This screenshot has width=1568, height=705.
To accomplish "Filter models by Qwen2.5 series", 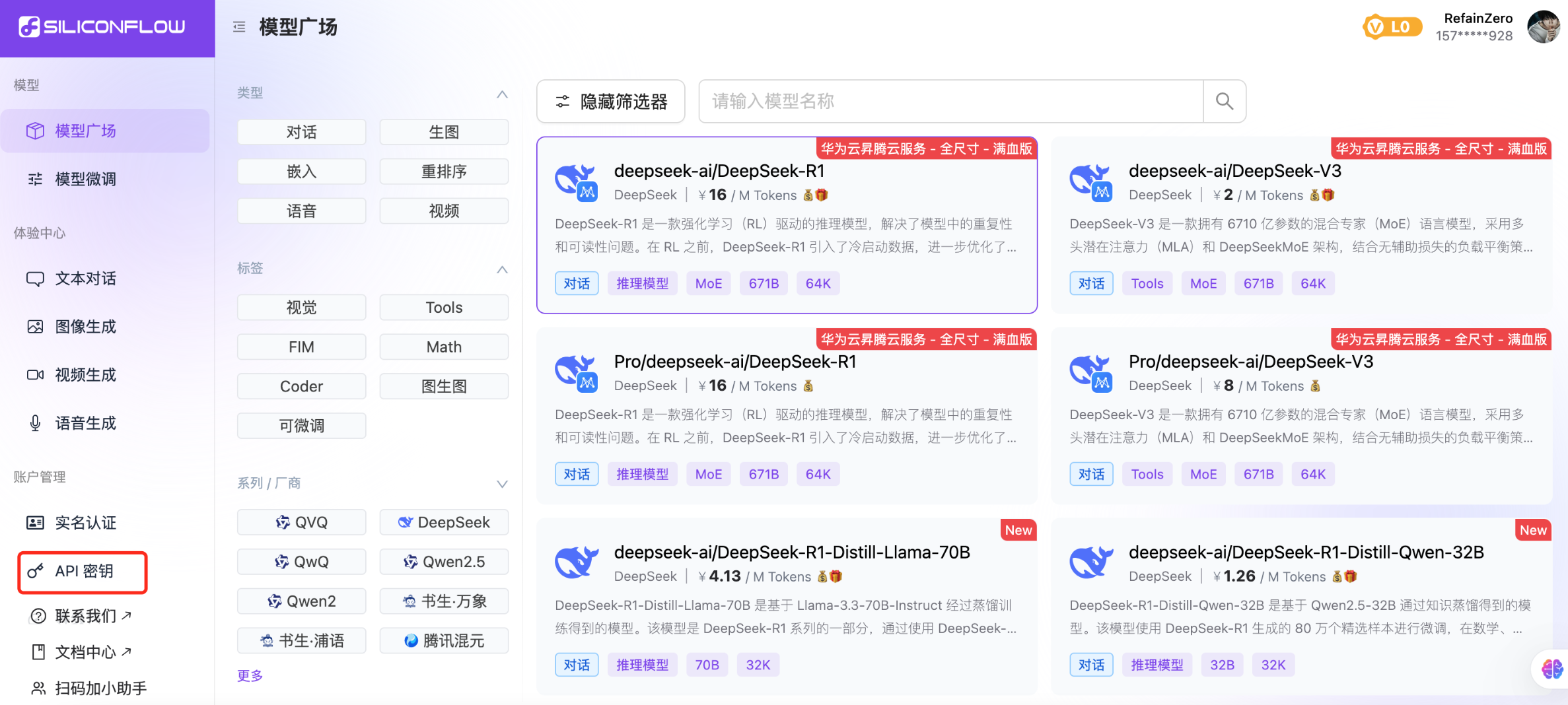I will (444, 562).
